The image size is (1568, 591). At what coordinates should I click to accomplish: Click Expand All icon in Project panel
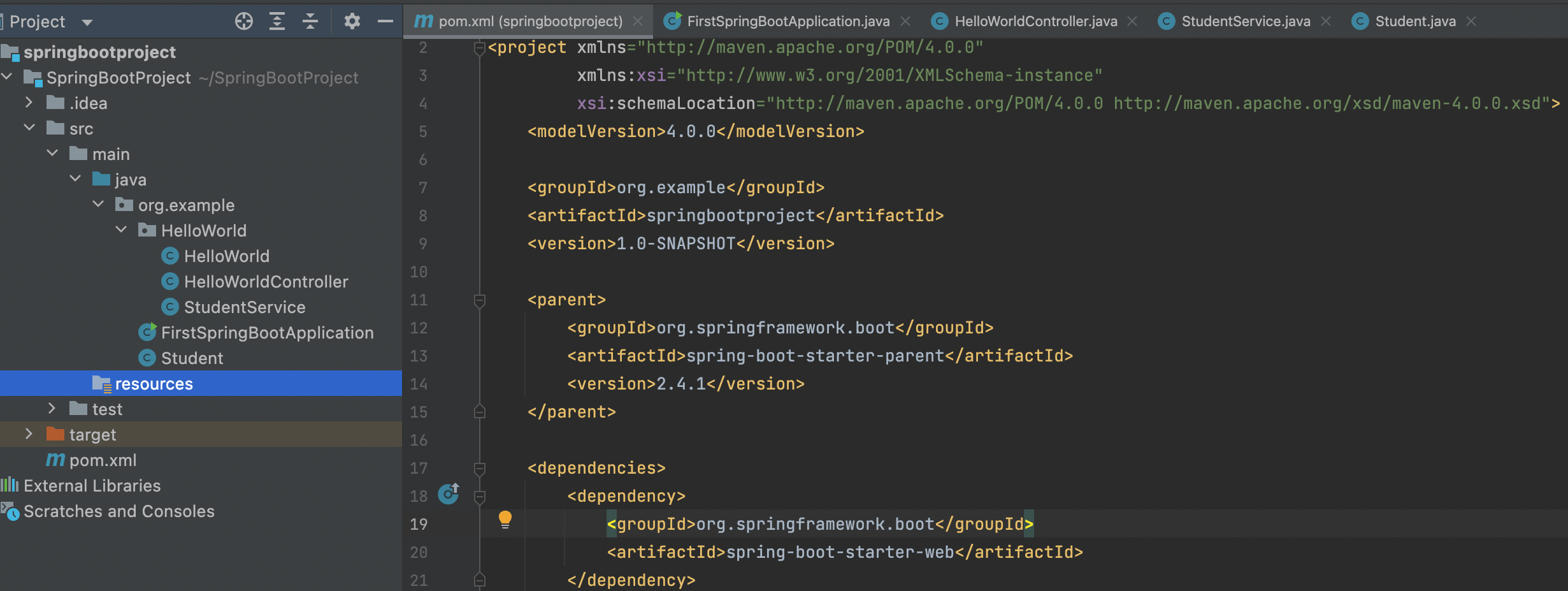(x=277, y=20)
